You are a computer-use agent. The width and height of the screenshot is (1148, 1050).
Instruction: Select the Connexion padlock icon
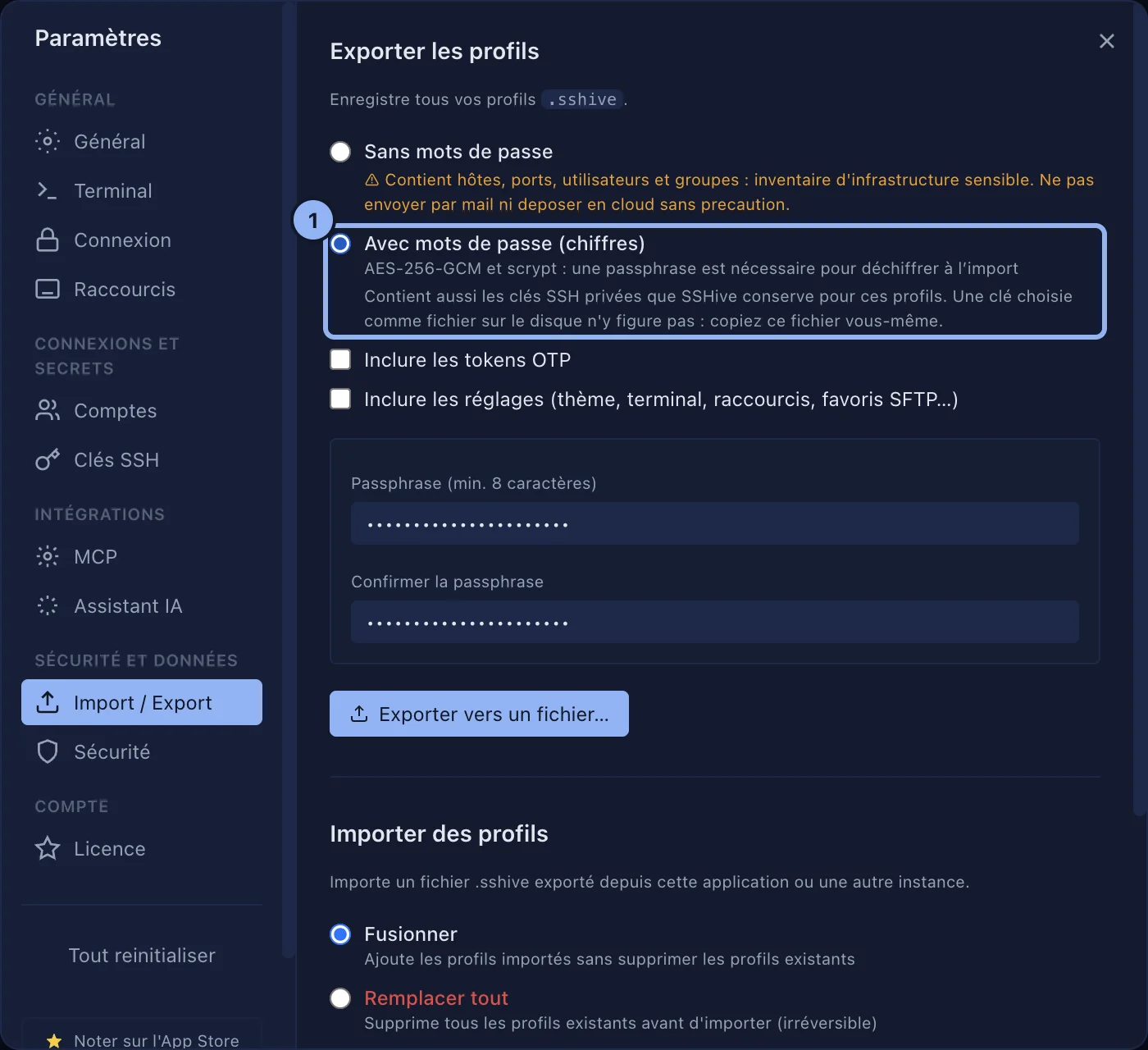[48, 240]
